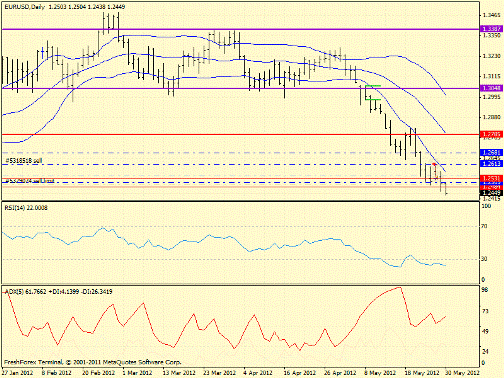Click the RSI axis value 70

[x=485, y=226]
